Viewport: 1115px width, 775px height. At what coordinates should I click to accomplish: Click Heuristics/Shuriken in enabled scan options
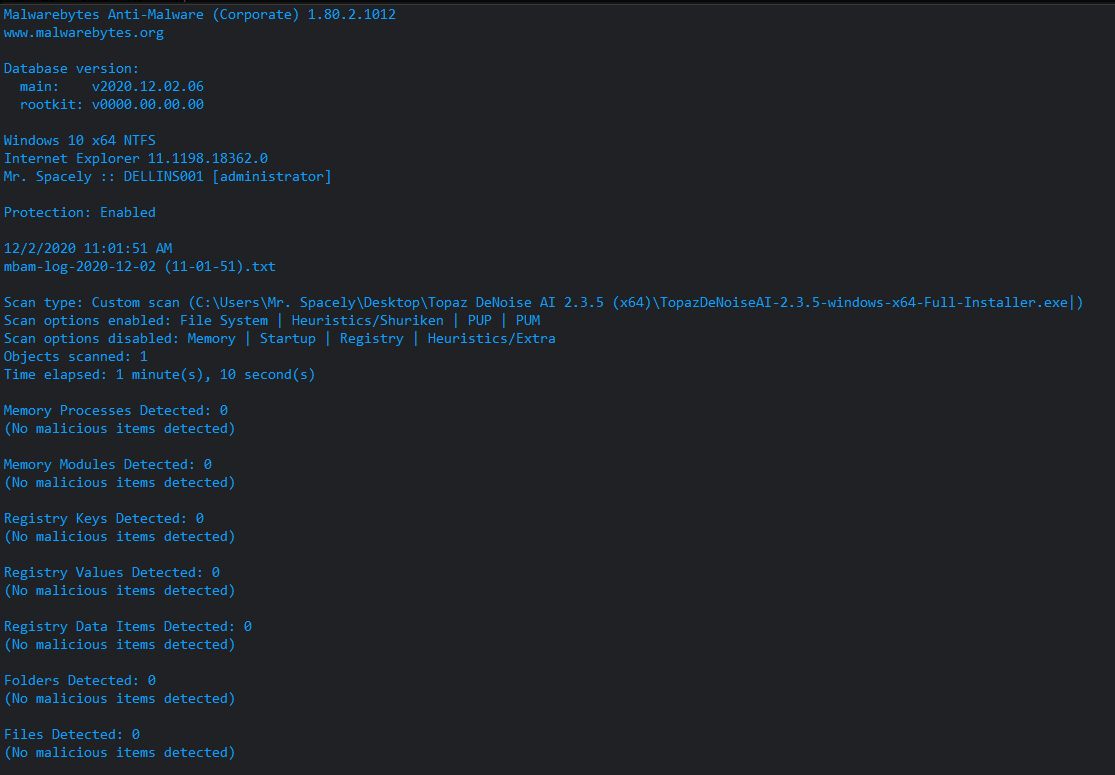click(x=368, y=321)
